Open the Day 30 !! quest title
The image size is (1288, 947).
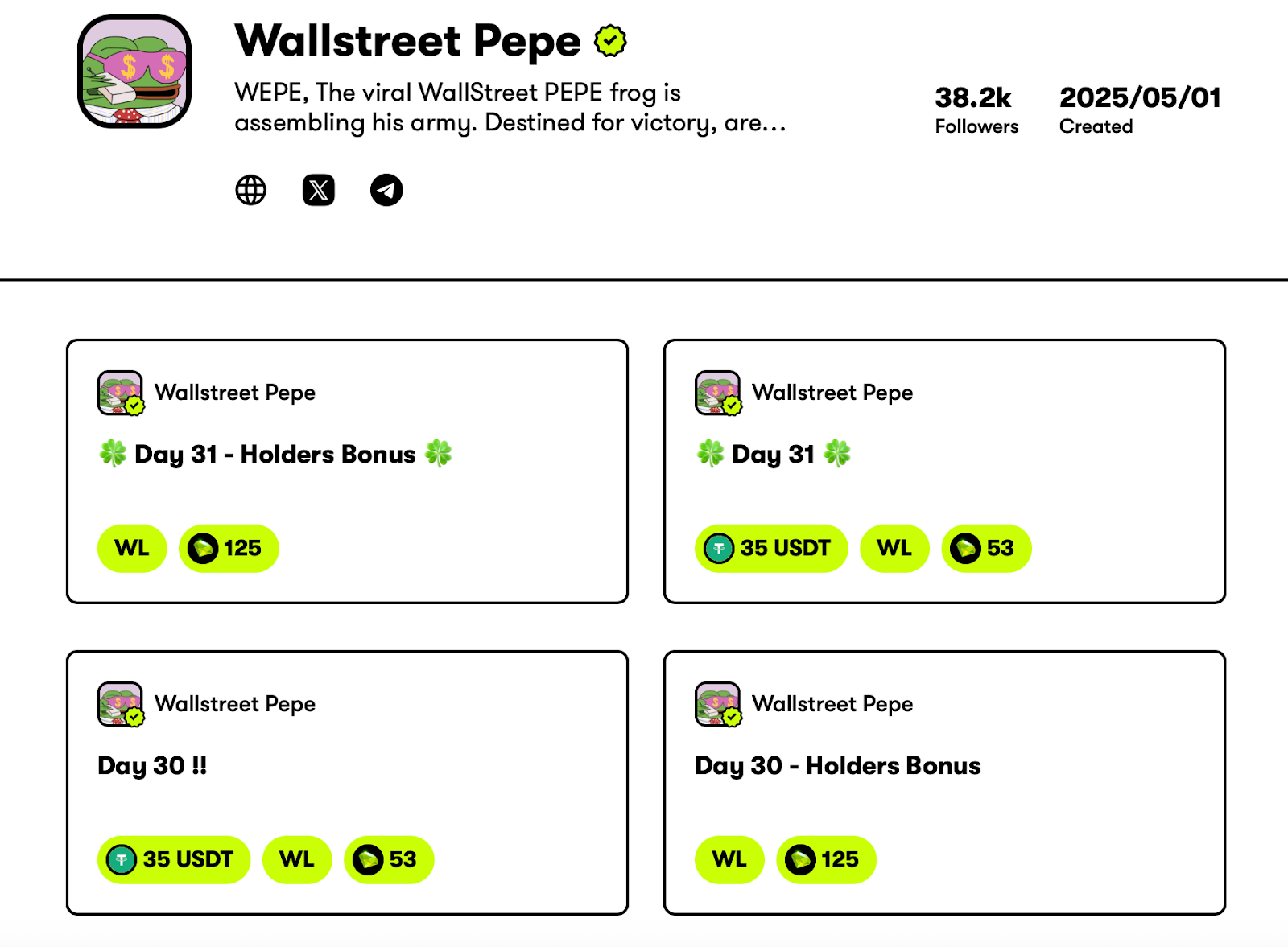(152, 765)
